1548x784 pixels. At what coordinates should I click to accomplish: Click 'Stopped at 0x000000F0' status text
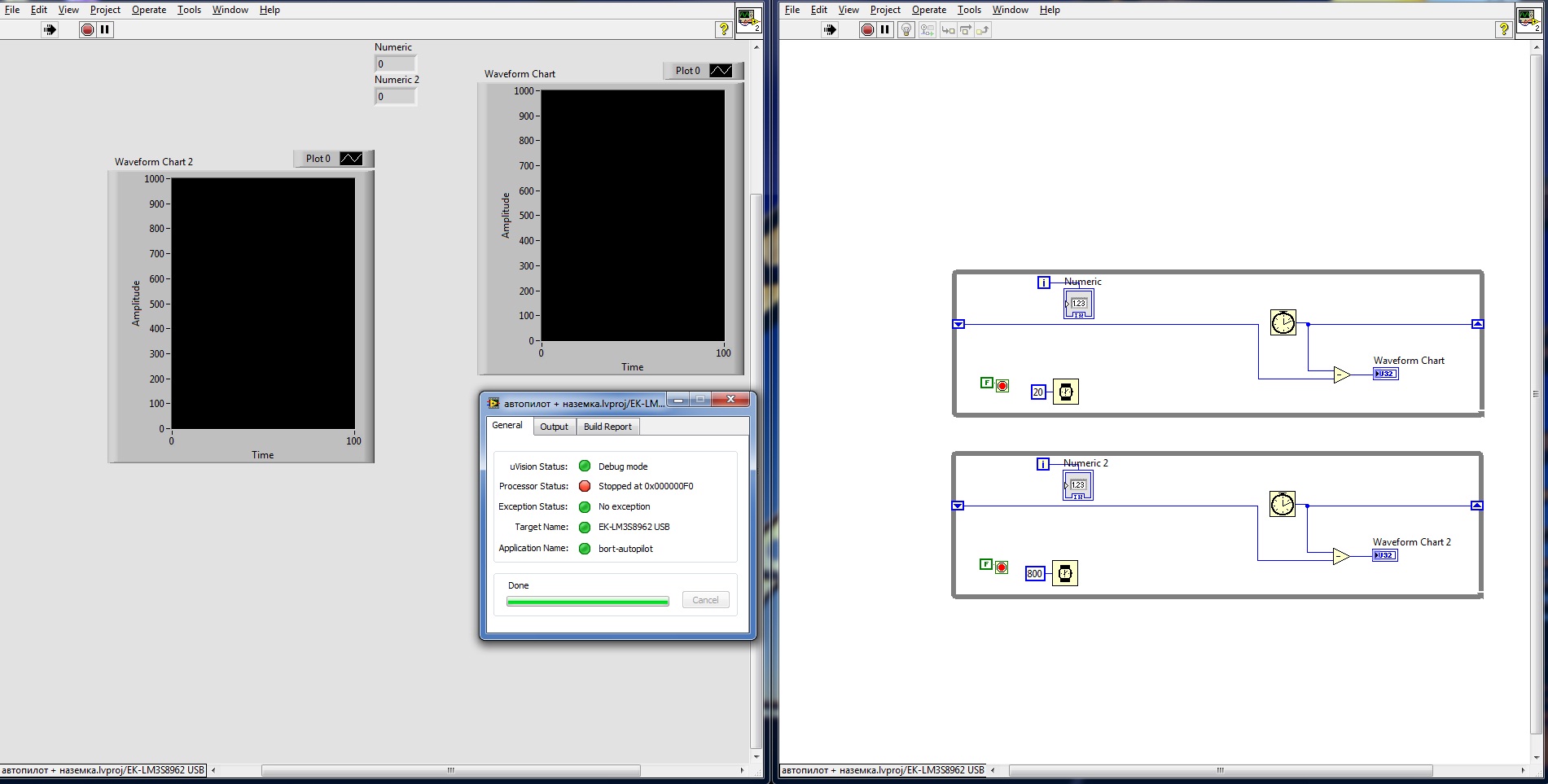646,486
